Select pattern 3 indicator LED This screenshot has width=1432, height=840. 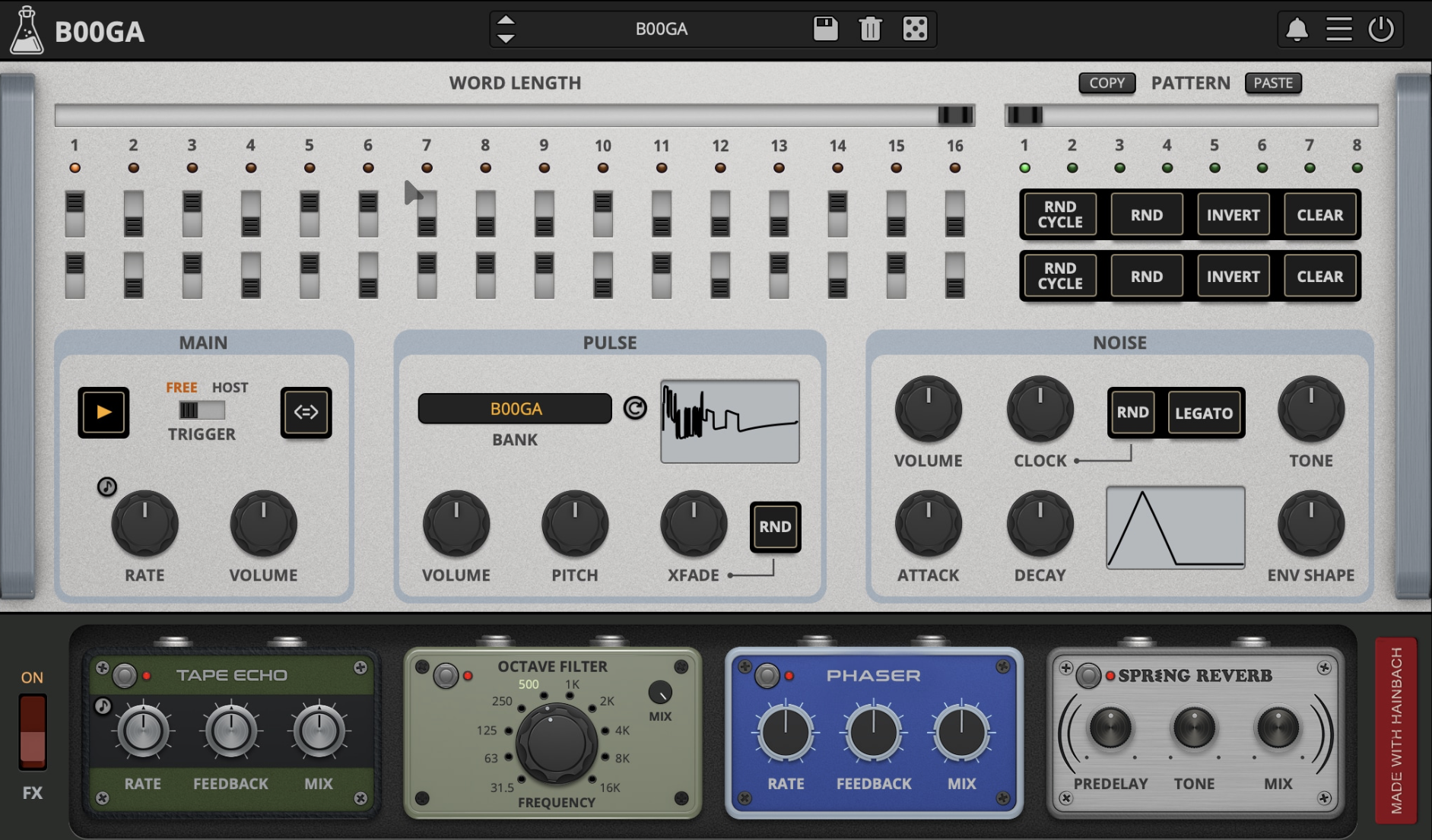coord(1119,167)
